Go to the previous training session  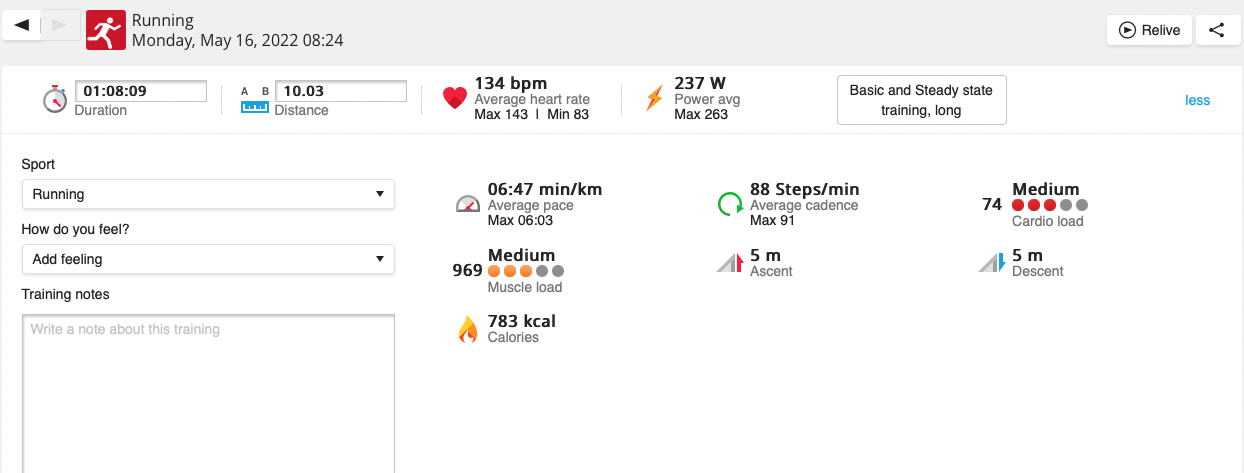point(21,25)
